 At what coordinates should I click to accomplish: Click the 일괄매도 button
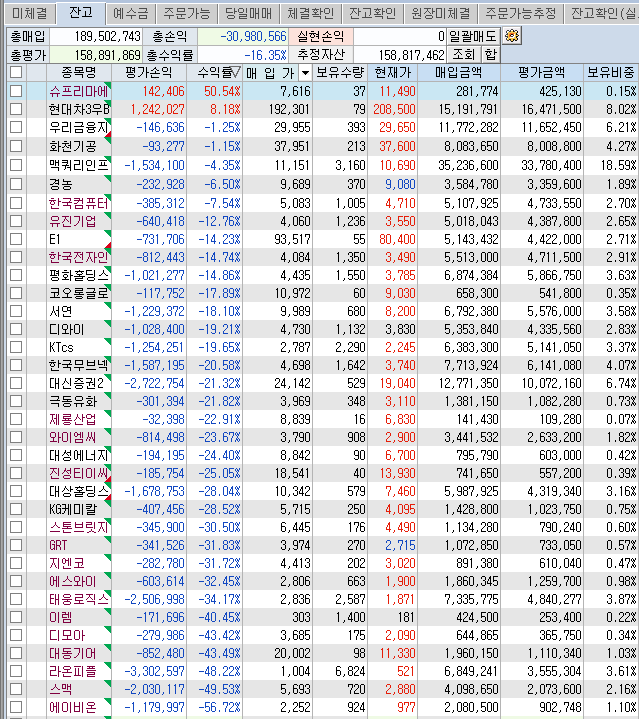473,36
